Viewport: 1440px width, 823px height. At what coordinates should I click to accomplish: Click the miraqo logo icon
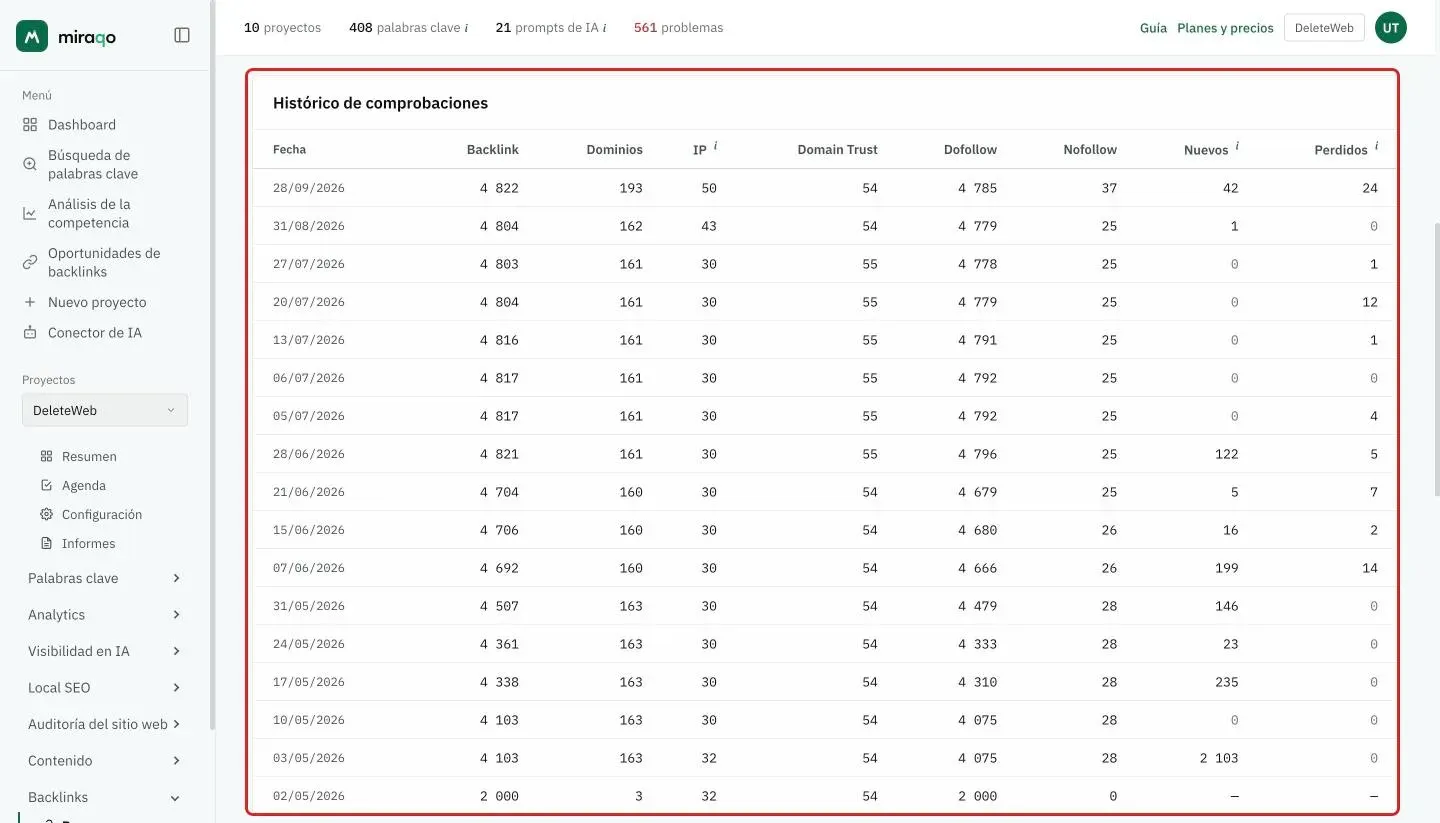click(x=32, y=36)
